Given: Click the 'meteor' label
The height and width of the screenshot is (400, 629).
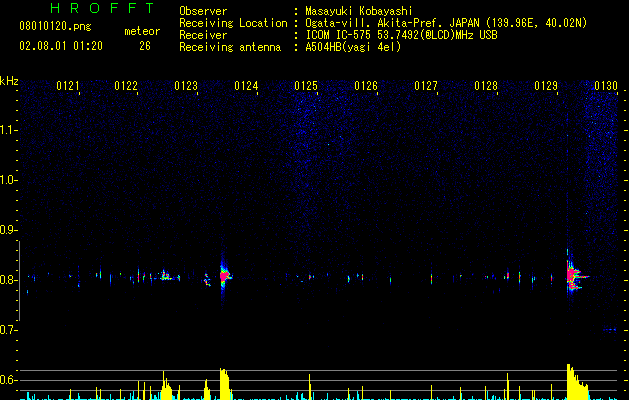Looking at the screenshot, I should coord(142,31).
